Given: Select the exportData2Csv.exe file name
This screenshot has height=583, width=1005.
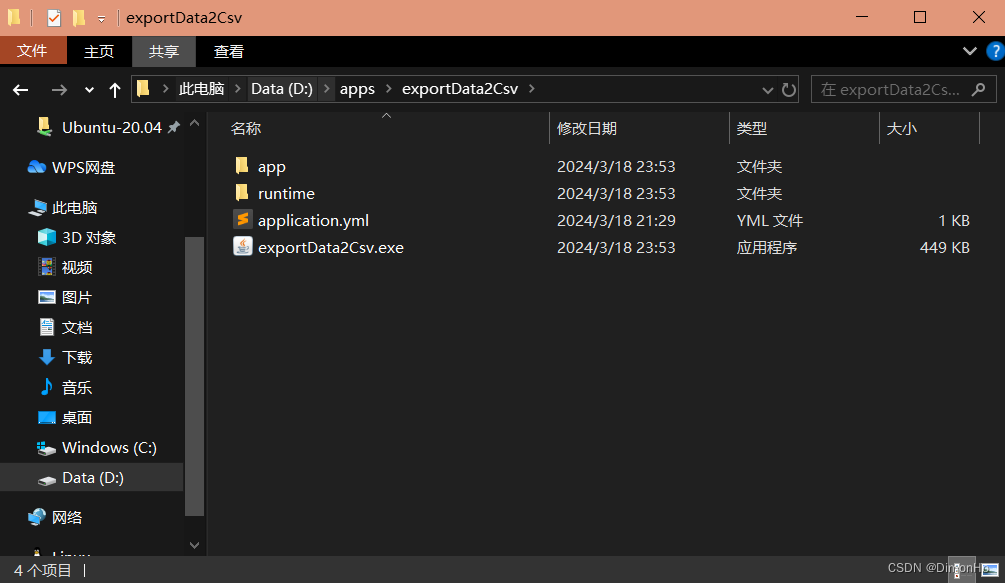Looking at the screenshot, I should point(331,247).
